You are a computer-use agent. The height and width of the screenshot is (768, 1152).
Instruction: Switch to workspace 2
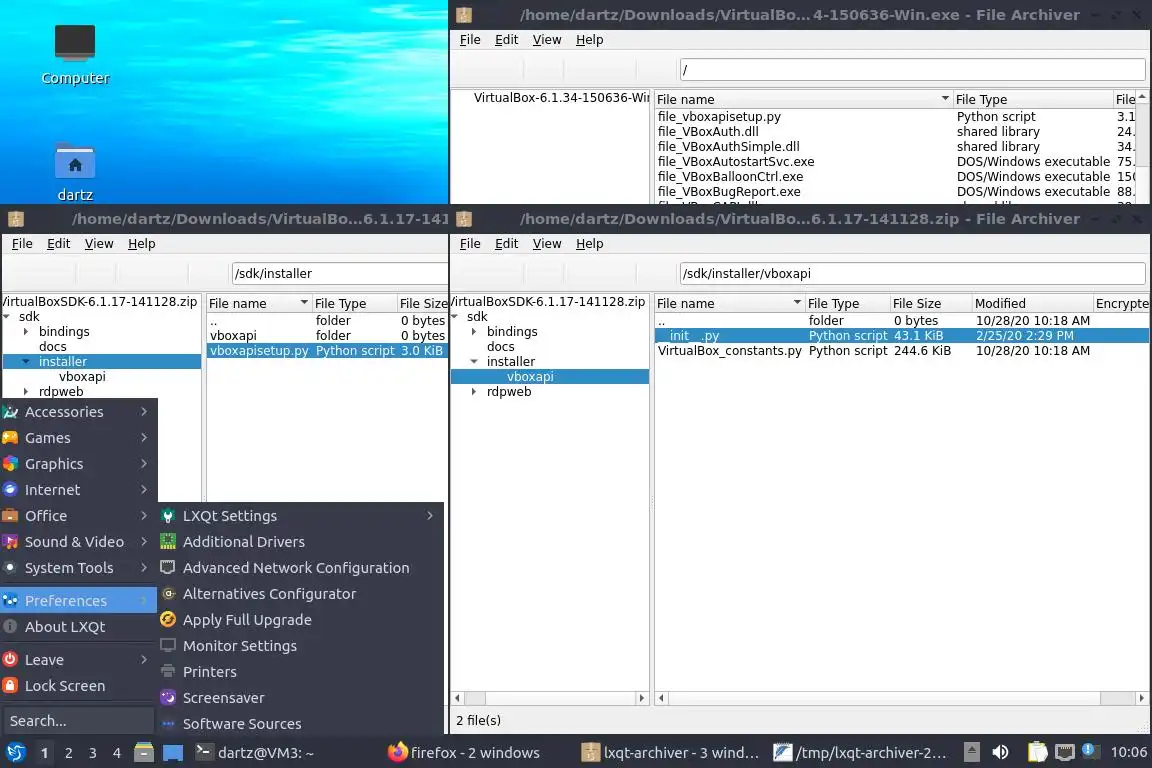[68, 753]
